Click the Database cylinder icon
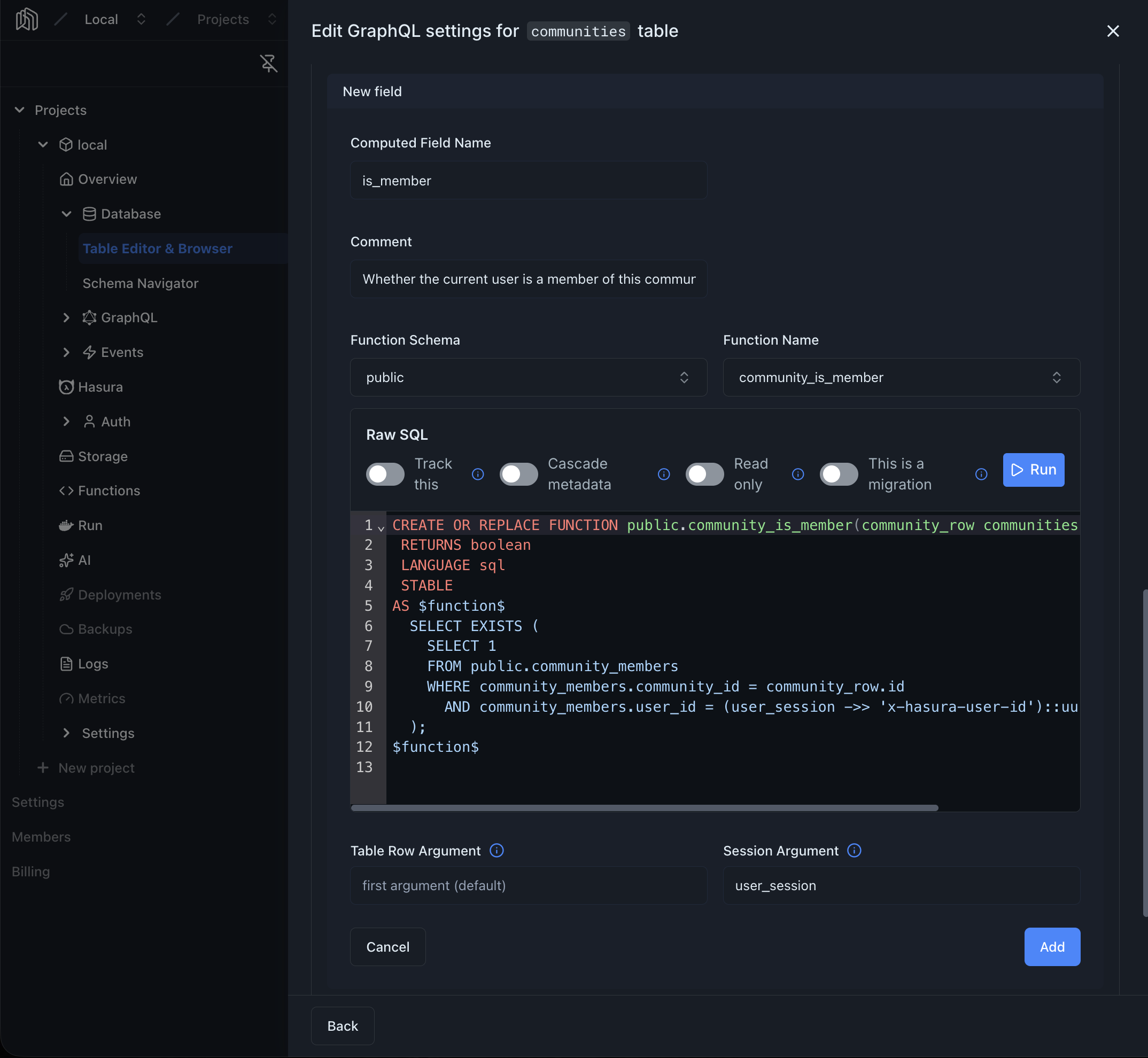Screen dimensions: 1148x1058 pyautogui.click(x=89, y=214)
